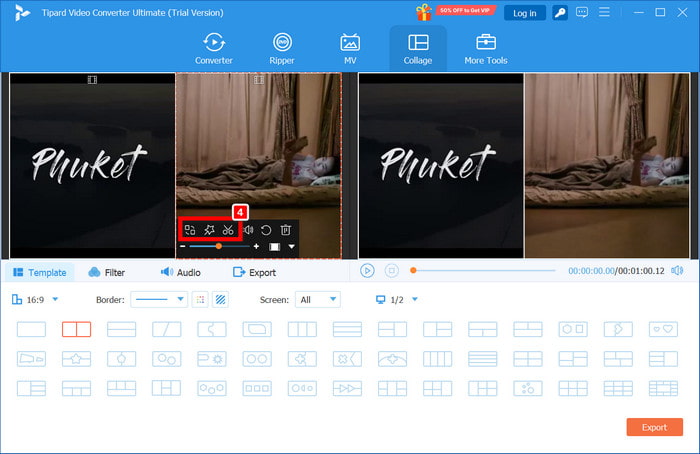Pick the star shape template
The height and width of the screenshot is (454, 700).
click(76, 359)
